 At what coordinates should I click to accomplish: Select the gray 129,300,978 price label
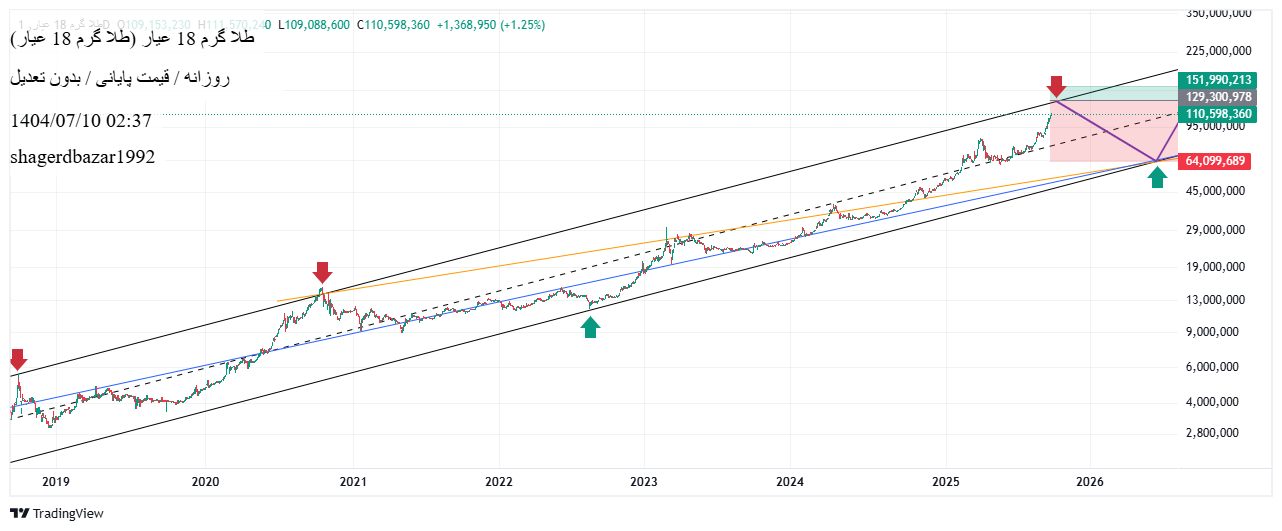(1218, 97)
